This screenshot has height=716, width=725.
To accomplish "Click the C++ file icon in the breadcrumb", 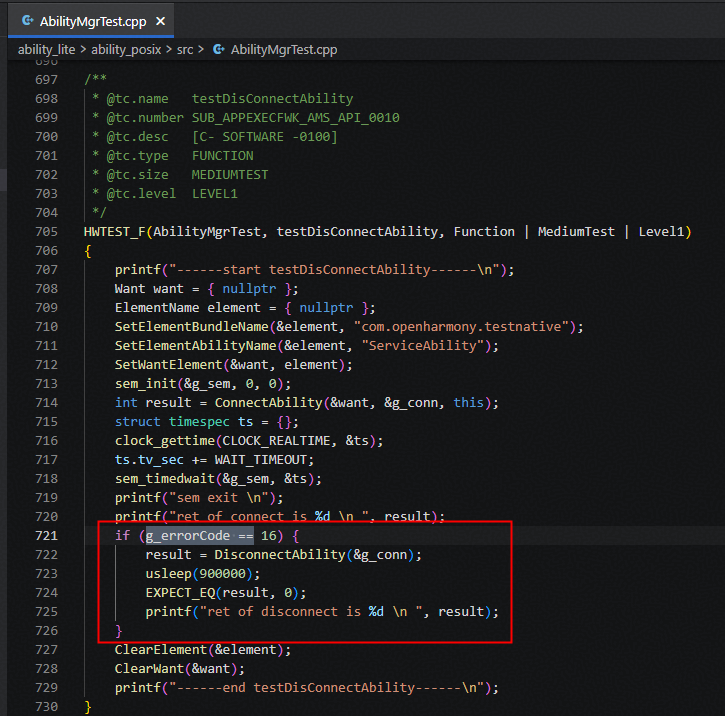I will (218, 49).
